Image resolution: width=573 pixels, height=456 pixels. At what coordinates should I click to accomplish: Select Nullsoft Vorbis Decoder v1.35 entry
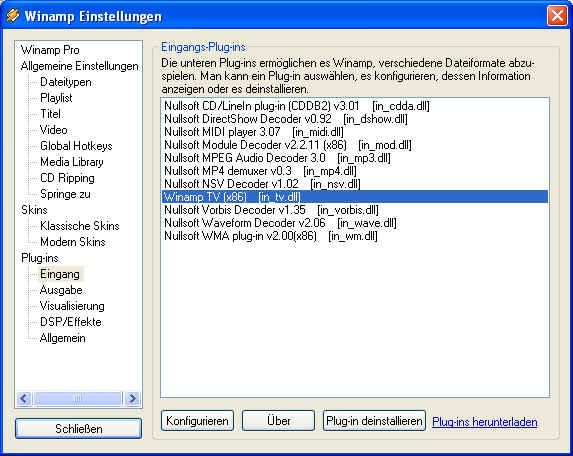tap(271, 210)
